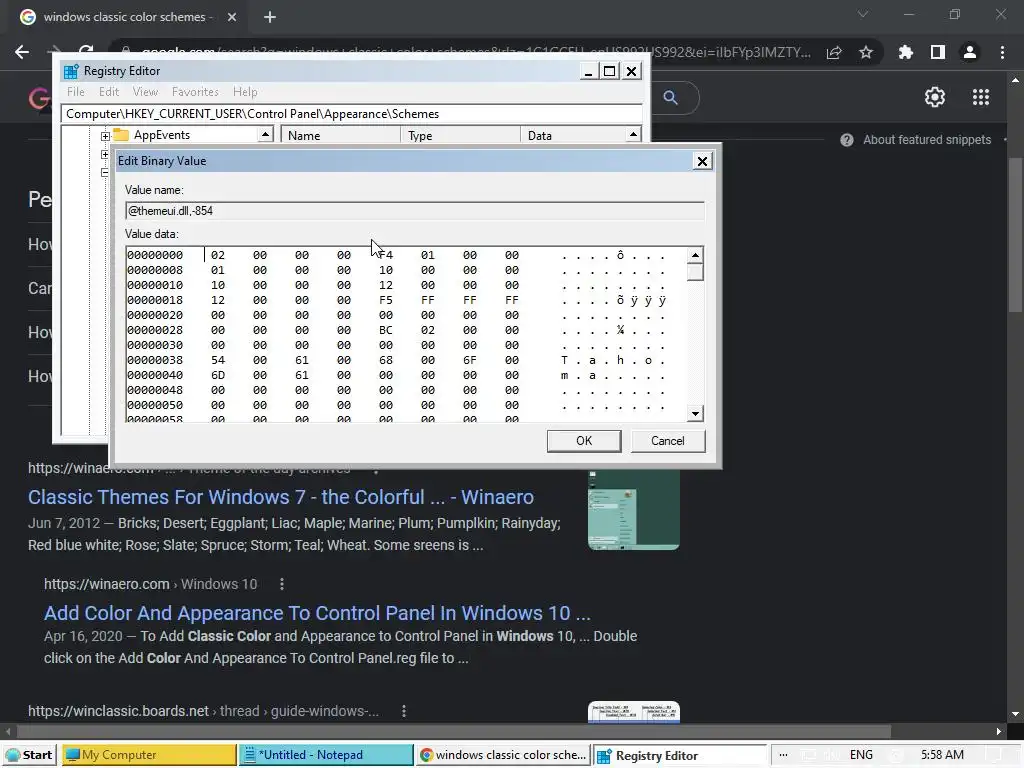Viewport: 1024px width, 768px height.
Task: Click the AppEvents folder icon
Action: 121,135
